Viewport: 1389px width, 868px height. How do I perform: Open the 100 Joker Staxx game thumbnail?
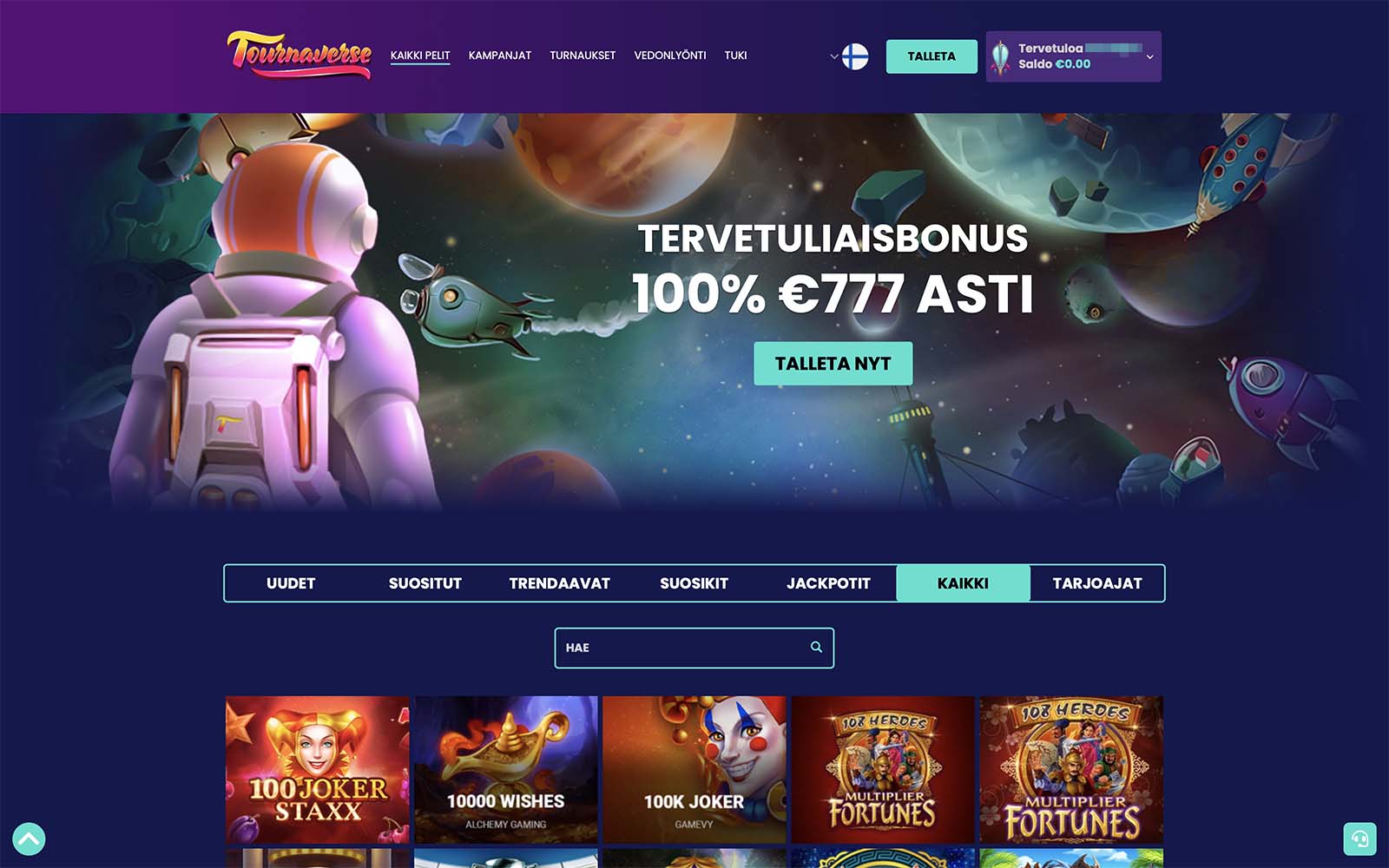317,769
